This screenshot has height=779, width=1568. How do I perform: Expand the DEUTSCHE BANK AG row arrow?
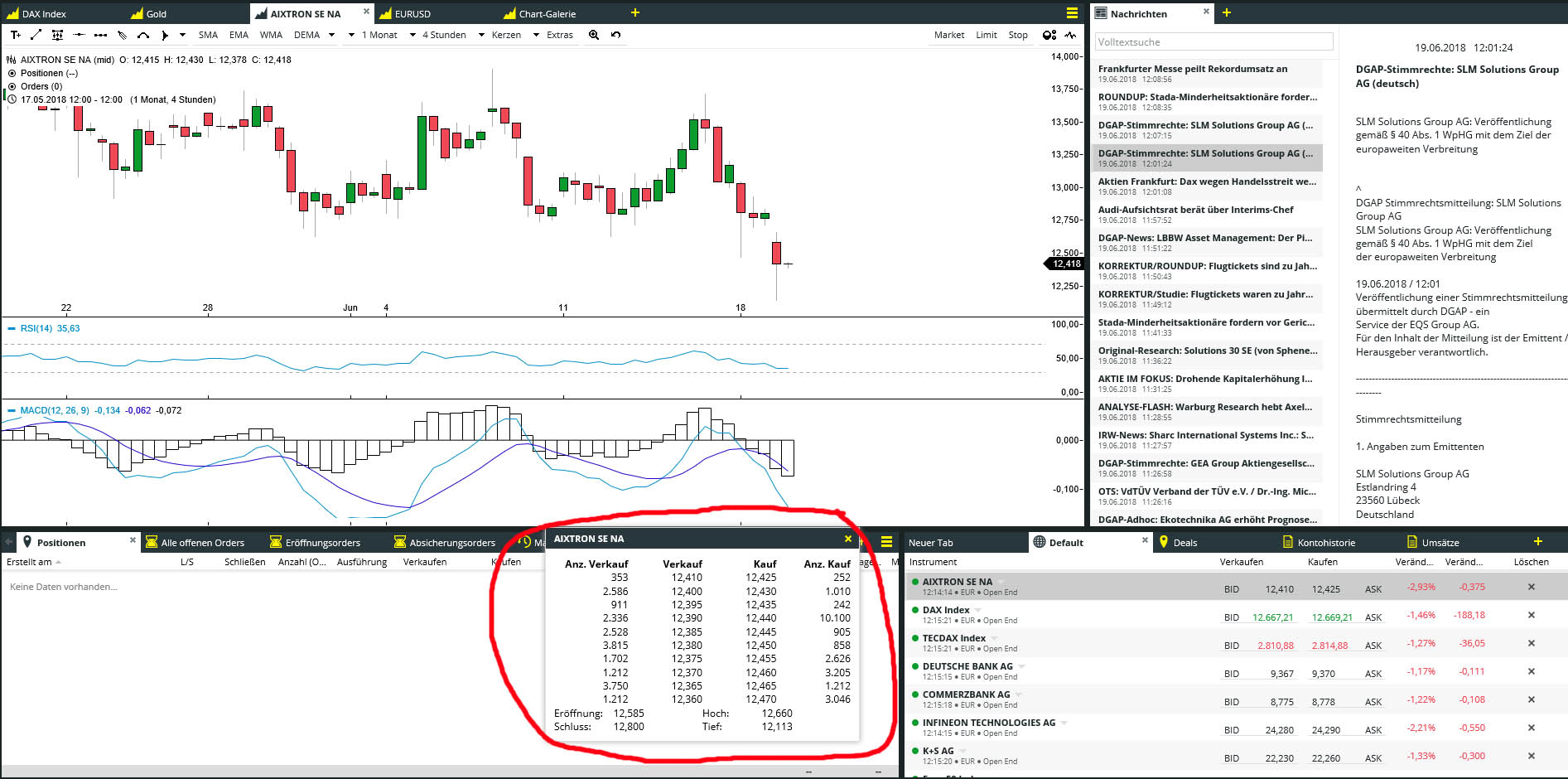(x=1021, y=666)
